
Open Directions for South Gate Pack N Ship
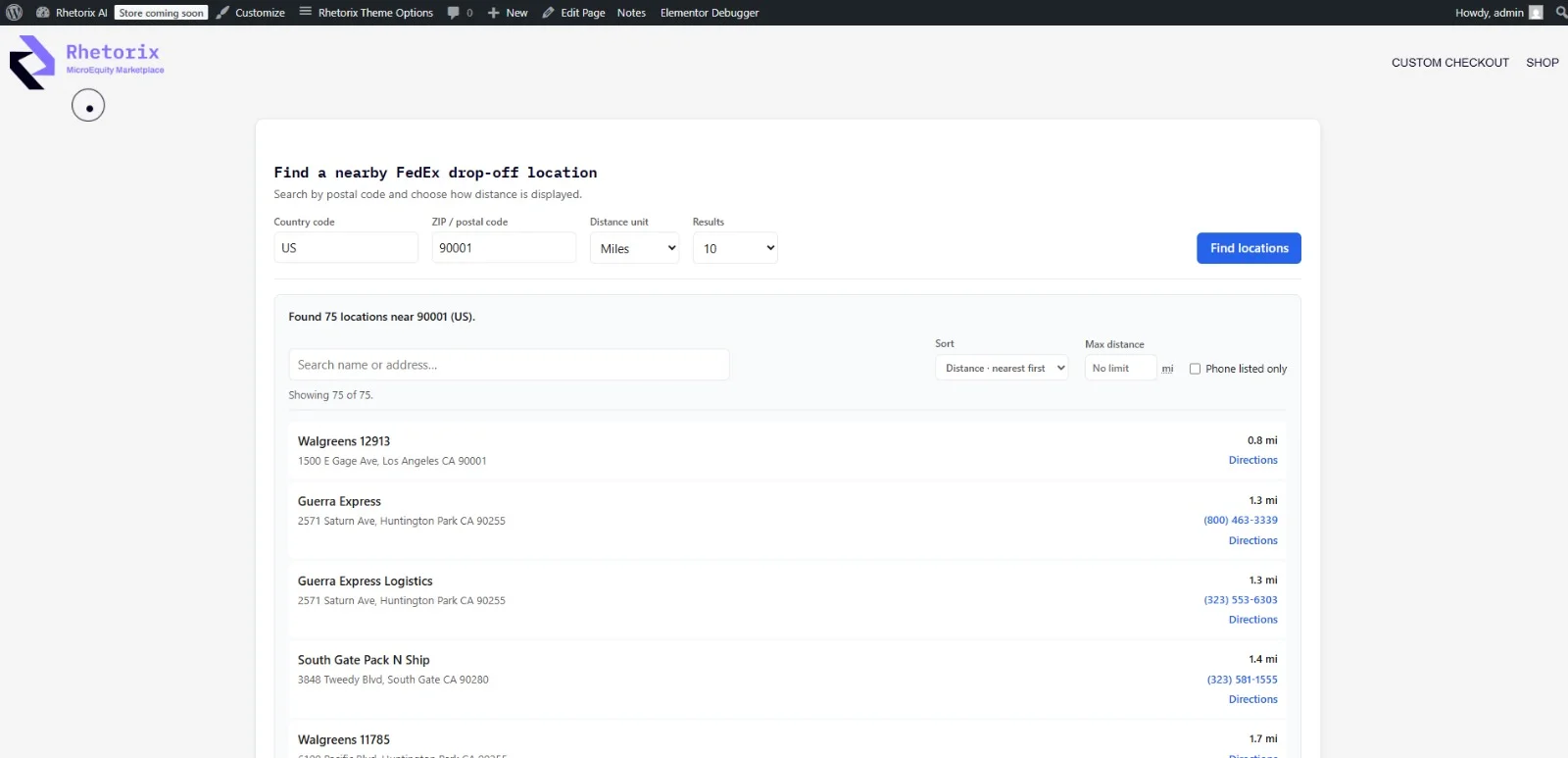tap(1253, 699)
